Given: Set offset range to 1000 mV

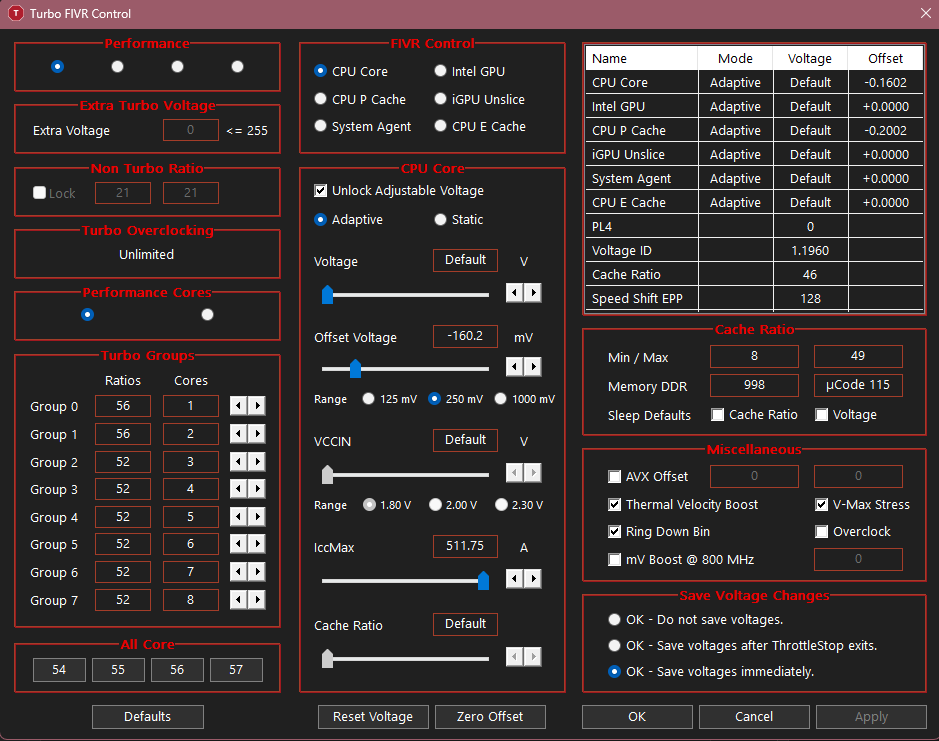Looking at the screenshot, I should coord(501,399).
